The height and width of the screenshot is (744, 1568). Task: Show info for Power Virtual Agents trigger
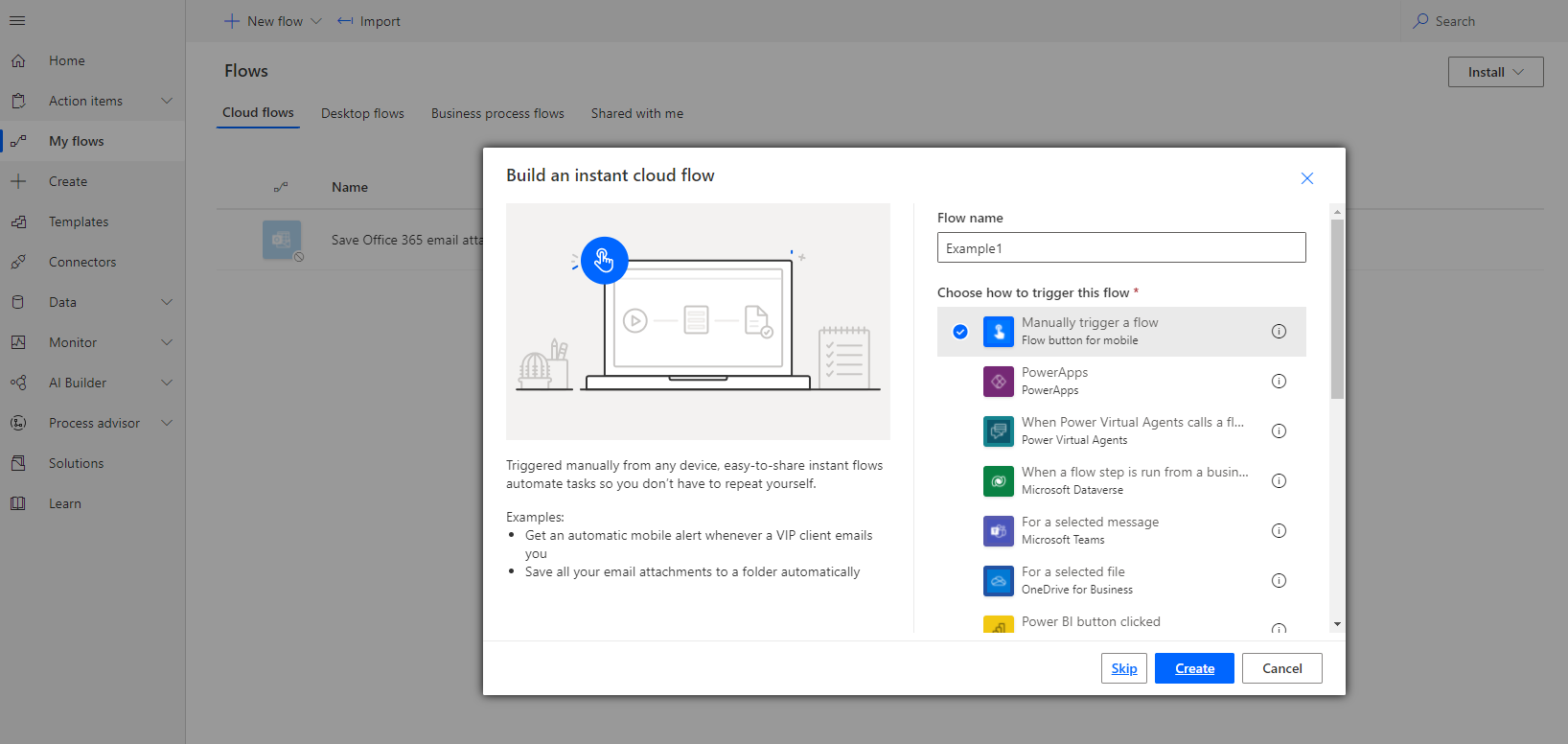tap(1279, 431)
